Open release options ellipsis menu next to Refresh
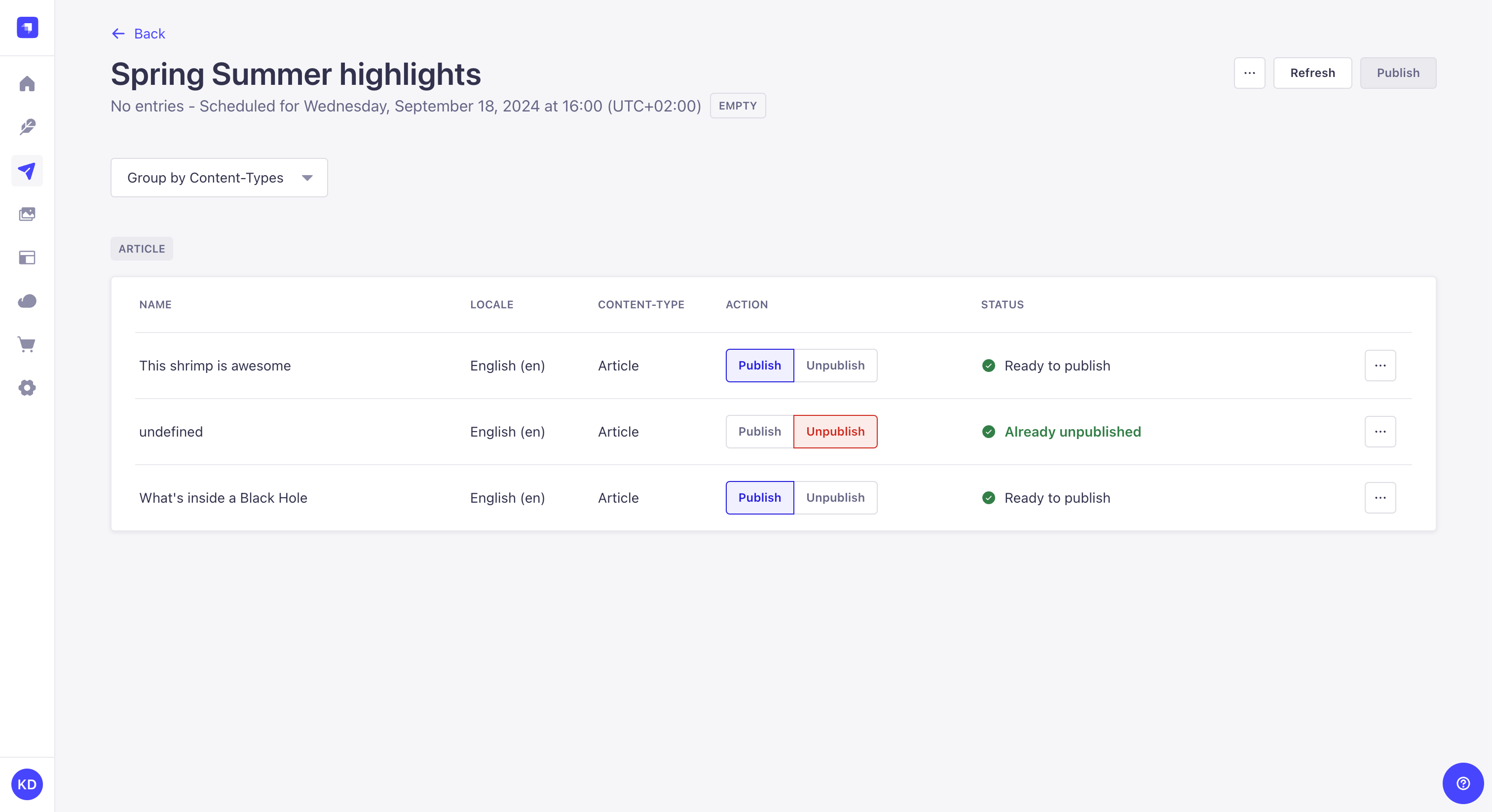The image size is (1492, 812). 1249,73
